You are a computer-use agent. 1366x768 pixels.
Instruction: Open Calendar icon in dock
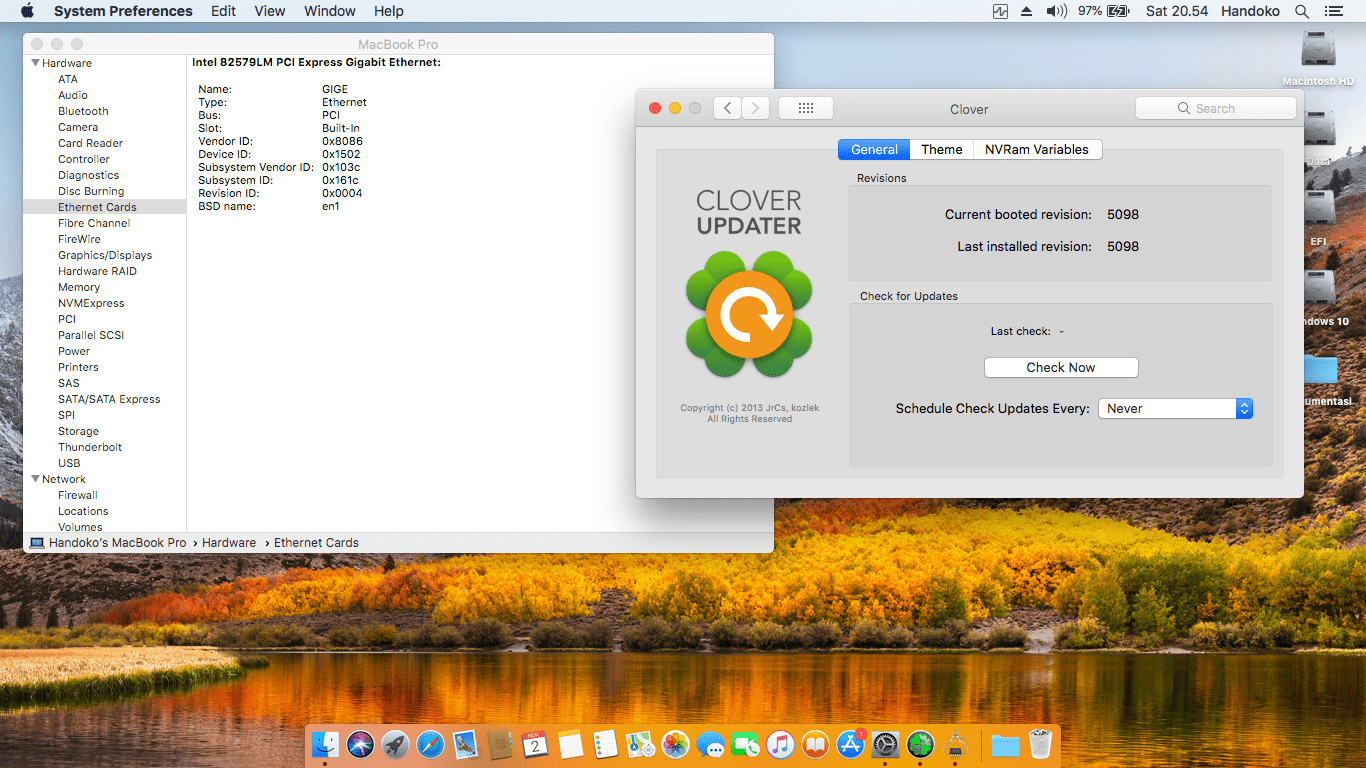tap(535, 744)
